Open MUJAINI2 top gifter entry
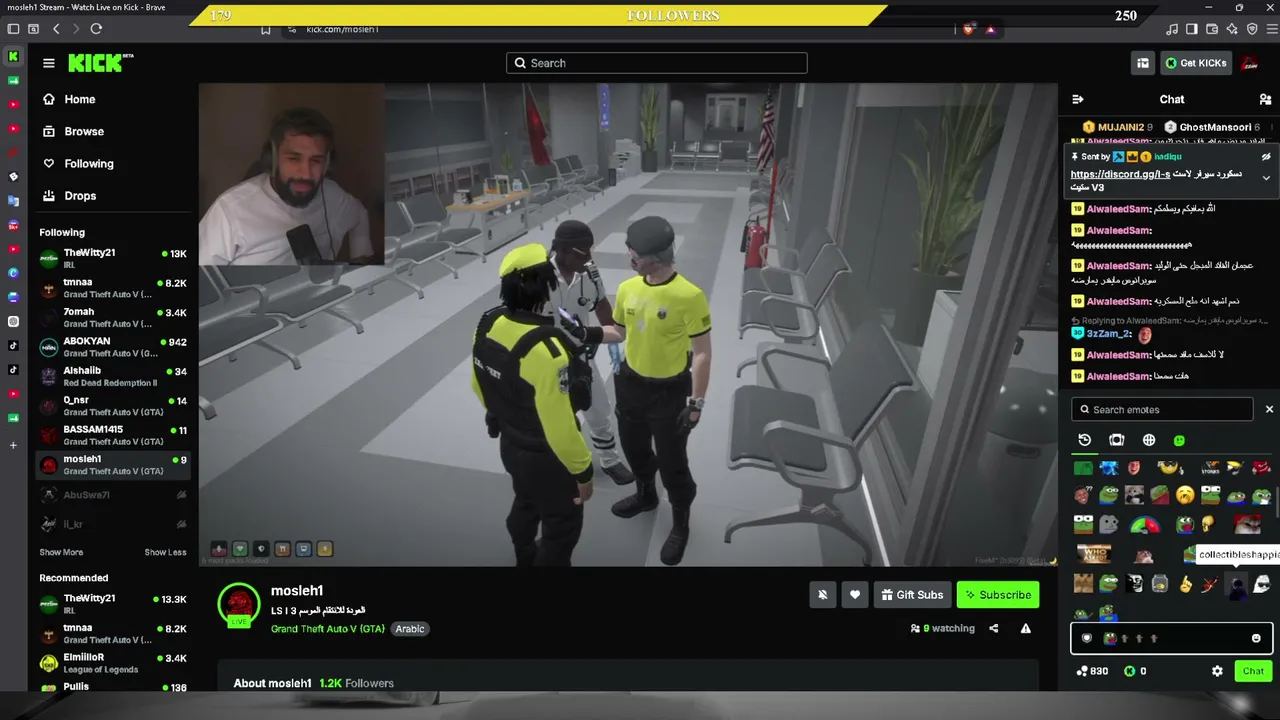Screen dimensions: 1280x720 click(x=1117, y=127)
